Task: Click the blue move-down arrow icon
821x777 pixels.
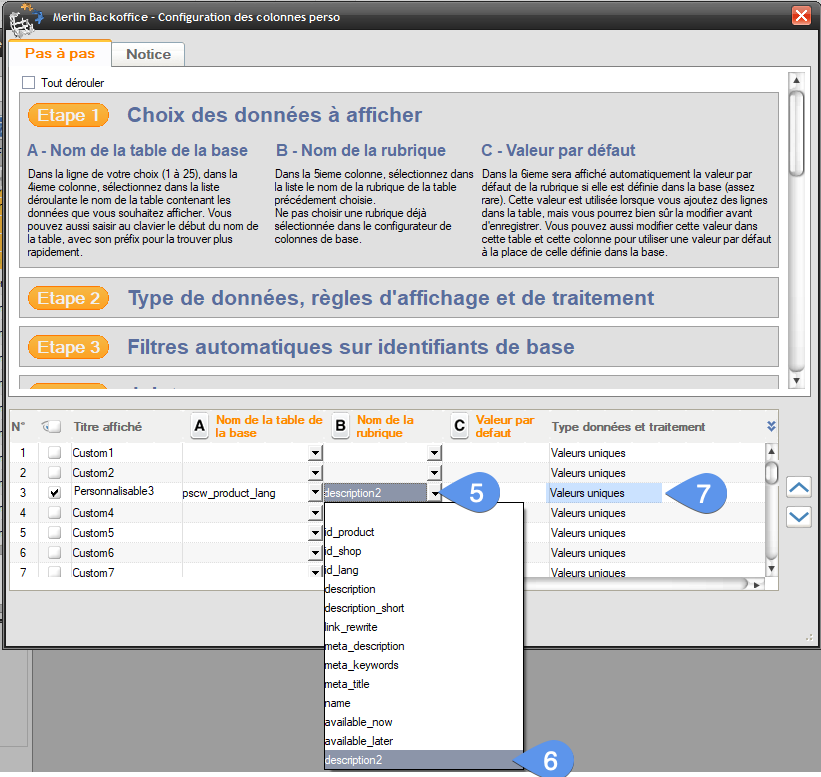Action: coord(799,516)
